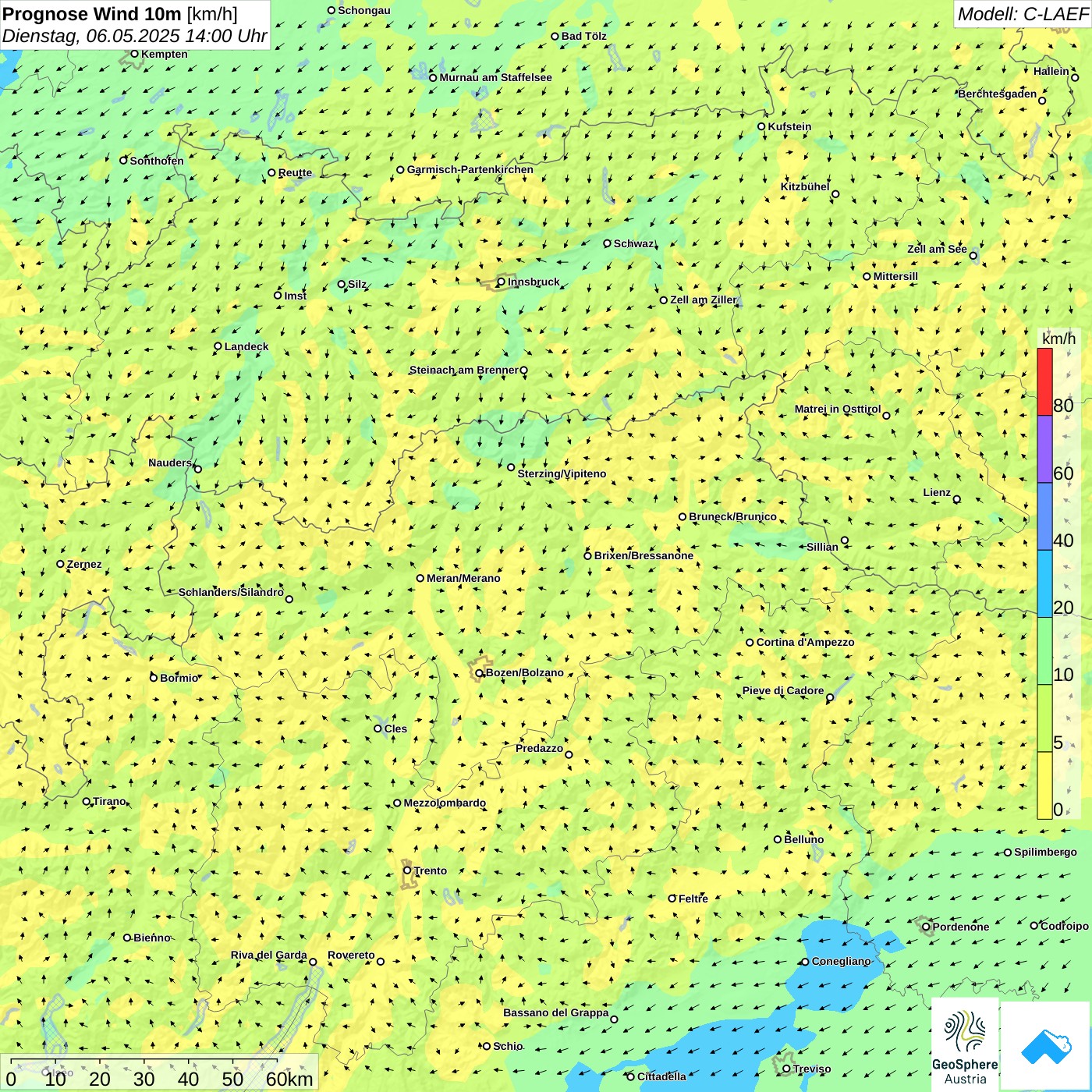Click the Pordenone marker
This screenshot has height=1092, width=1092.
pos(926,927)
